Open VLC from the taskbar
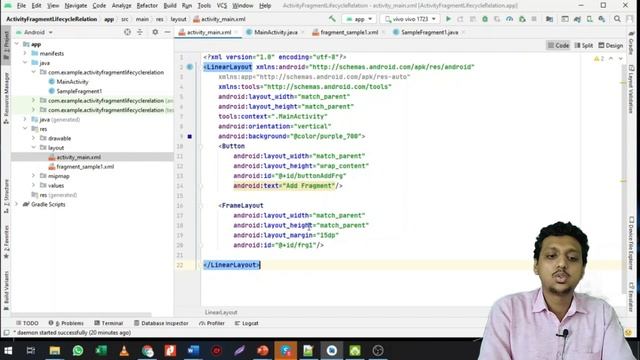Screen dimensions: 640x360 [x=124, y=350]
